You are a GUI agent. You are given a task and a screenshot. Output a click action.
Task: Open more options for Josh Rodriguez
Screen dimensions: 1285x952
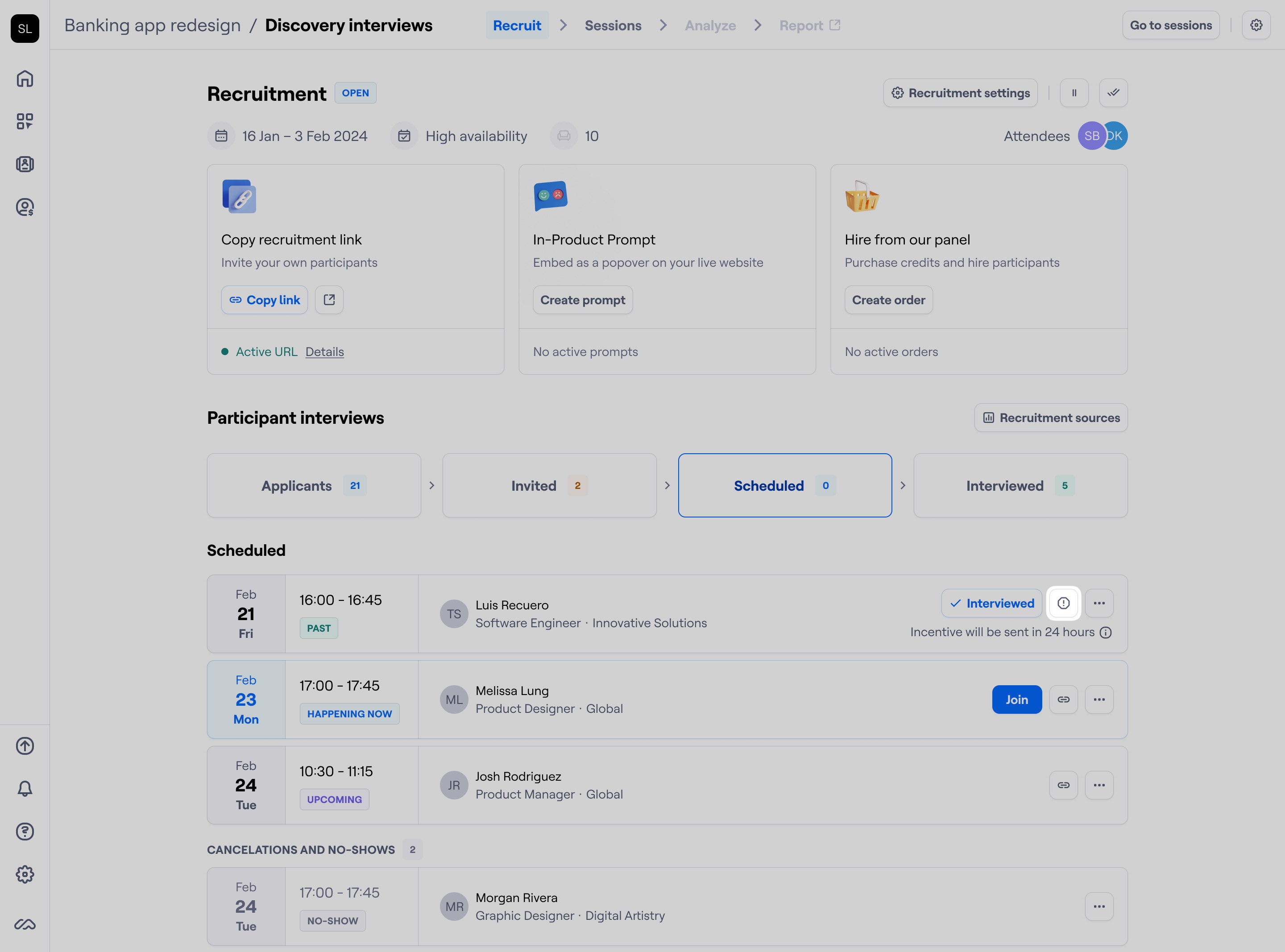[x=1099, y=786]
